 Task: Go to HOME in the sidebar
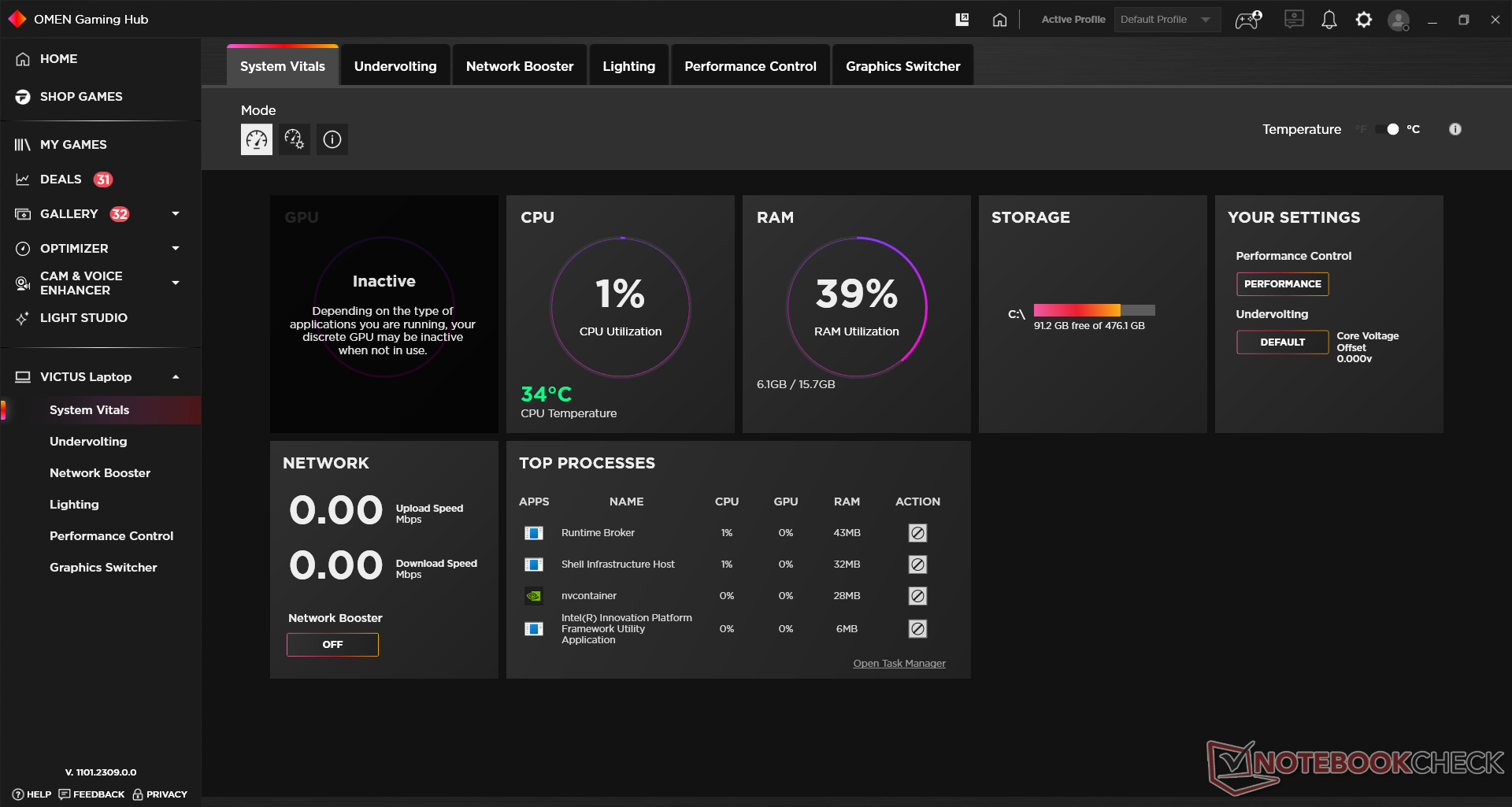58,59
